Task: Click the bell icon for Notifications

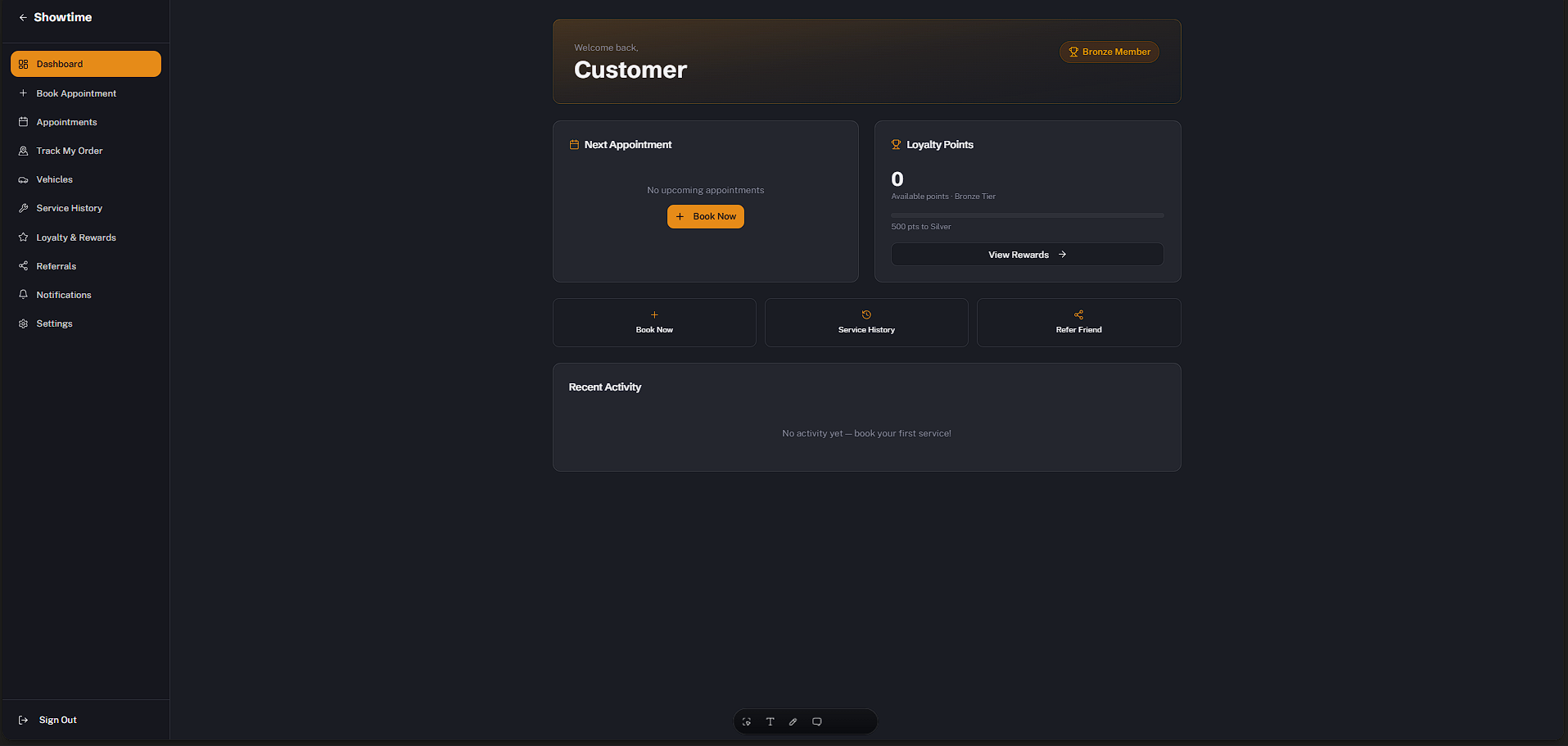Action: coord(23,295)
